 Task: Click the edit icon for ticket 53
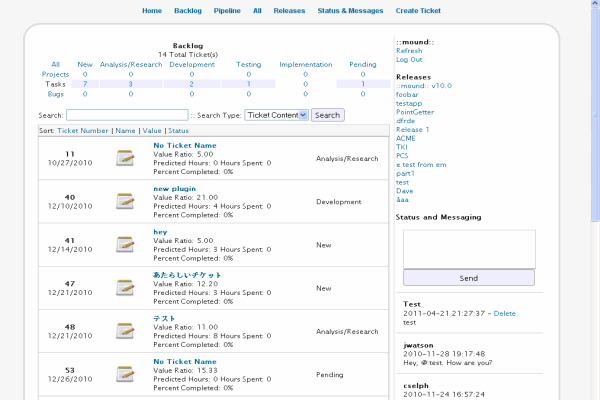(125, 374)
